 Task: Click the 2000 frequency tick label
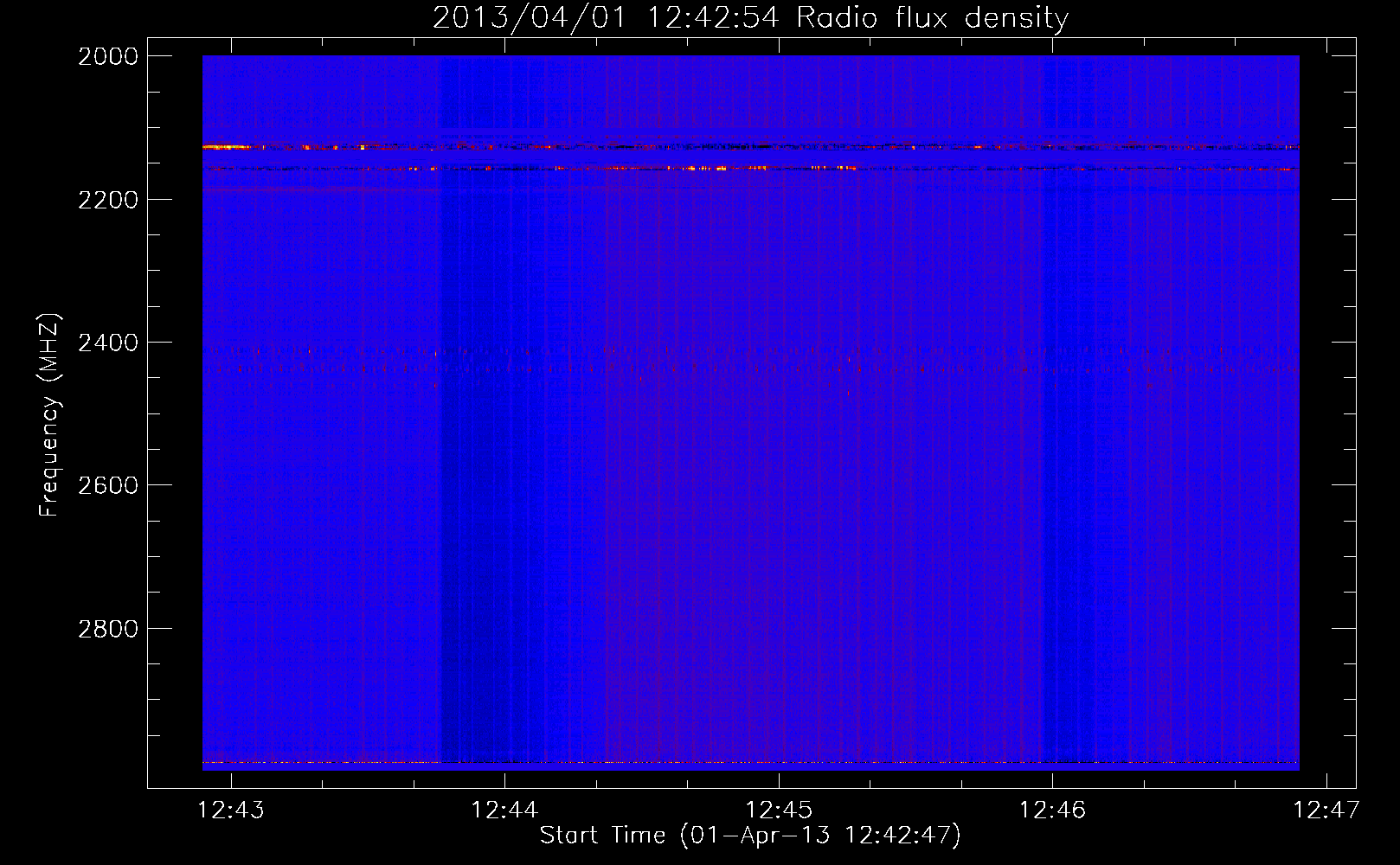(x=107, y=56)
